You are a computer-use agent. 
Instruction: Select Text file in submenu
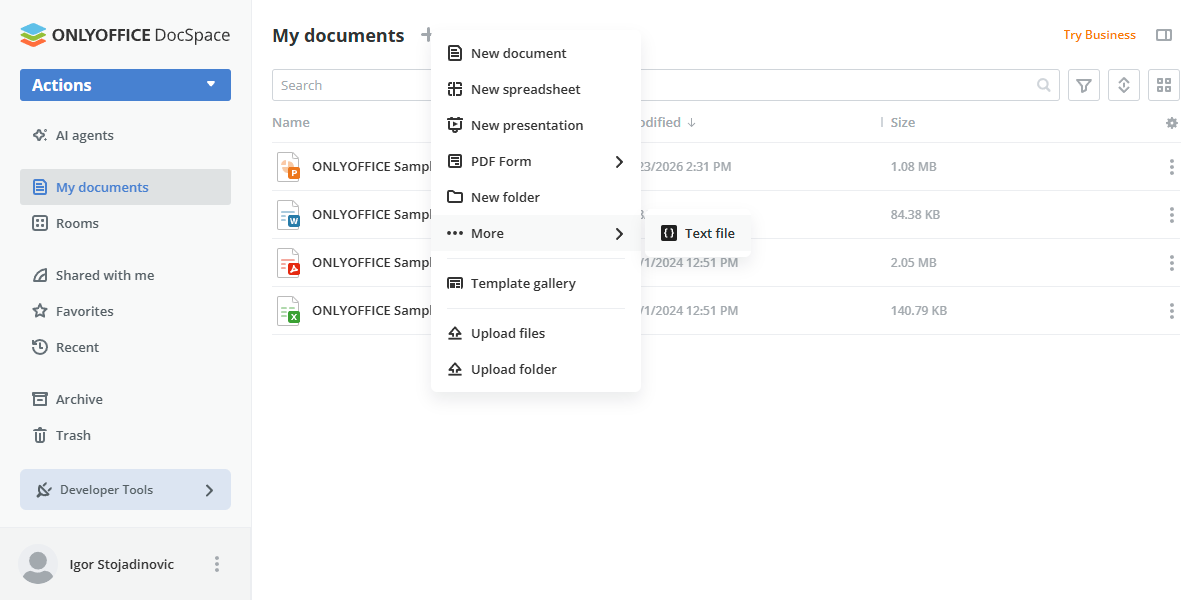coord(698,233)
